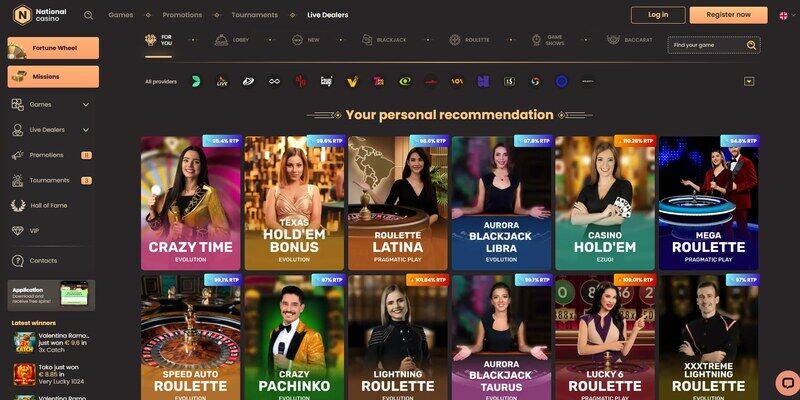This screenshot has width=800, height=400.
Task: Open the Live Dealers top navigation item
Action: click(x=328, y=15)
